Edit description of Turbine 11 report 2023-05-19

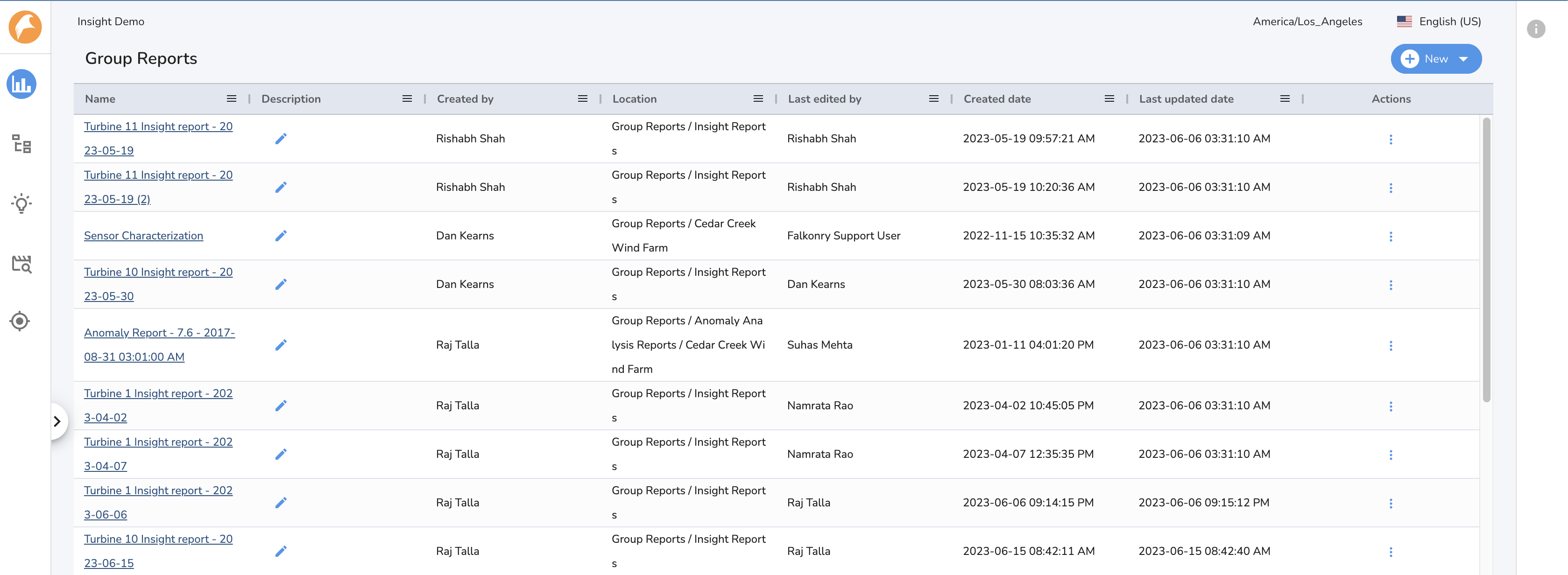coord(281,139)
